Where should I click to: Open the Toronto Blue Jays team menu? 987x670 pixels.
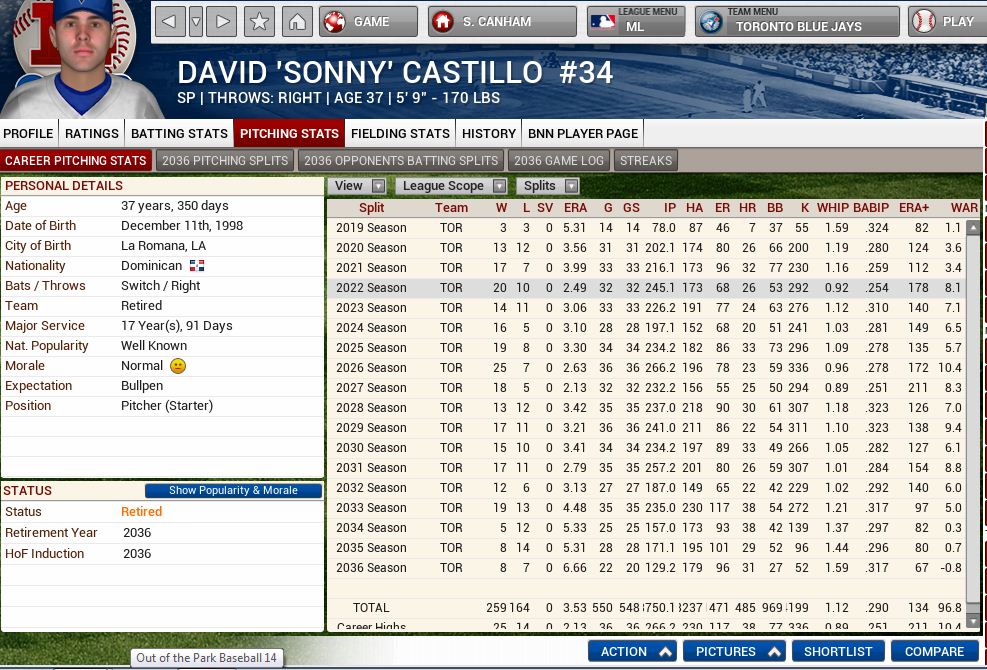(x=797, y=21)
